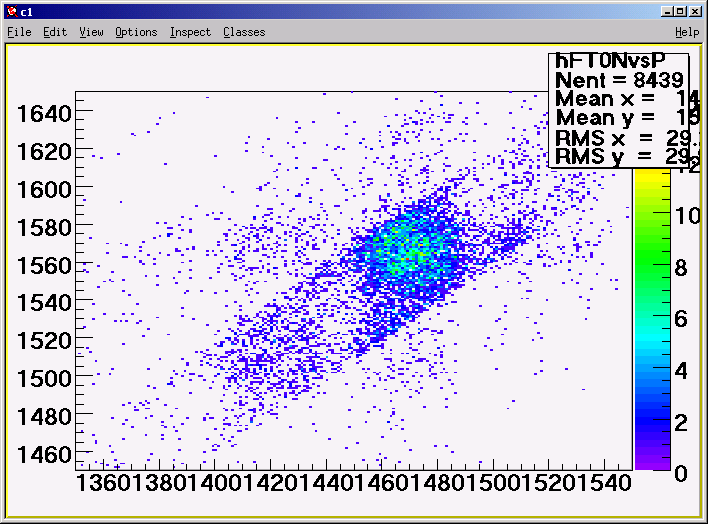Click y-axis label 1560
708x524 pixels.
pos(44,266)
